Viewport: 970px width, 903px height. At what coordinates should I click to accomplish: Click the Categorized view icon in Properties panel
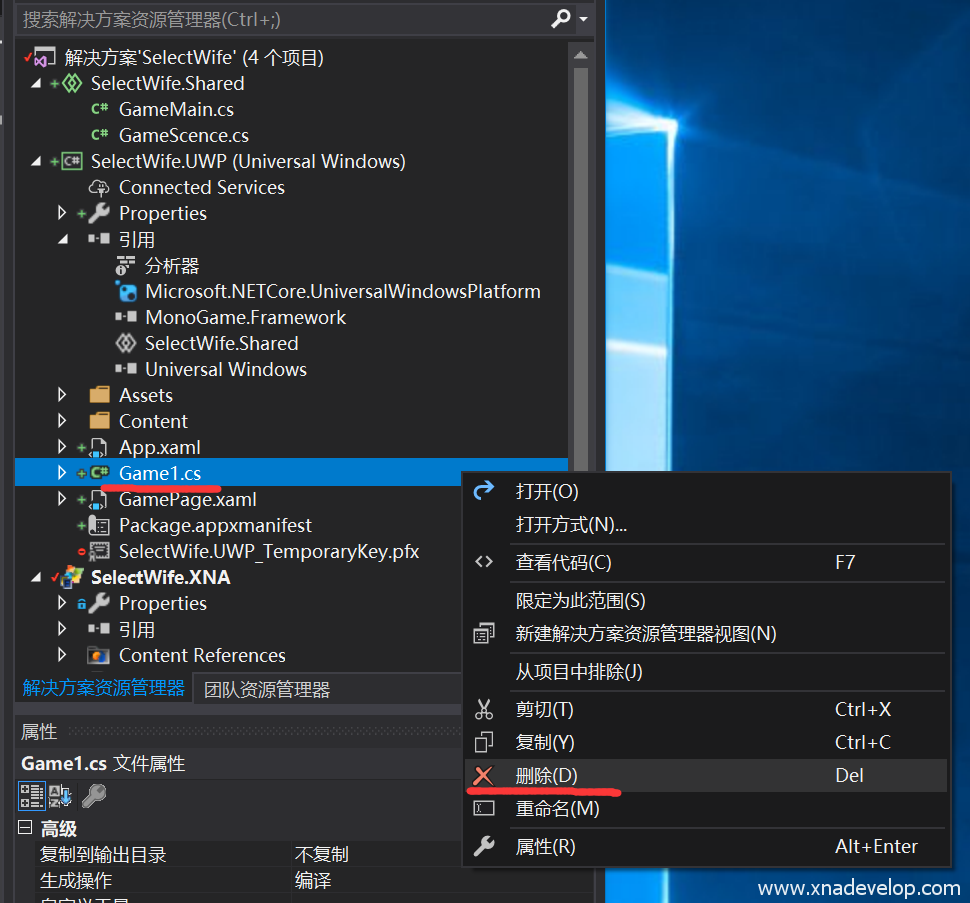coord(32,796)
